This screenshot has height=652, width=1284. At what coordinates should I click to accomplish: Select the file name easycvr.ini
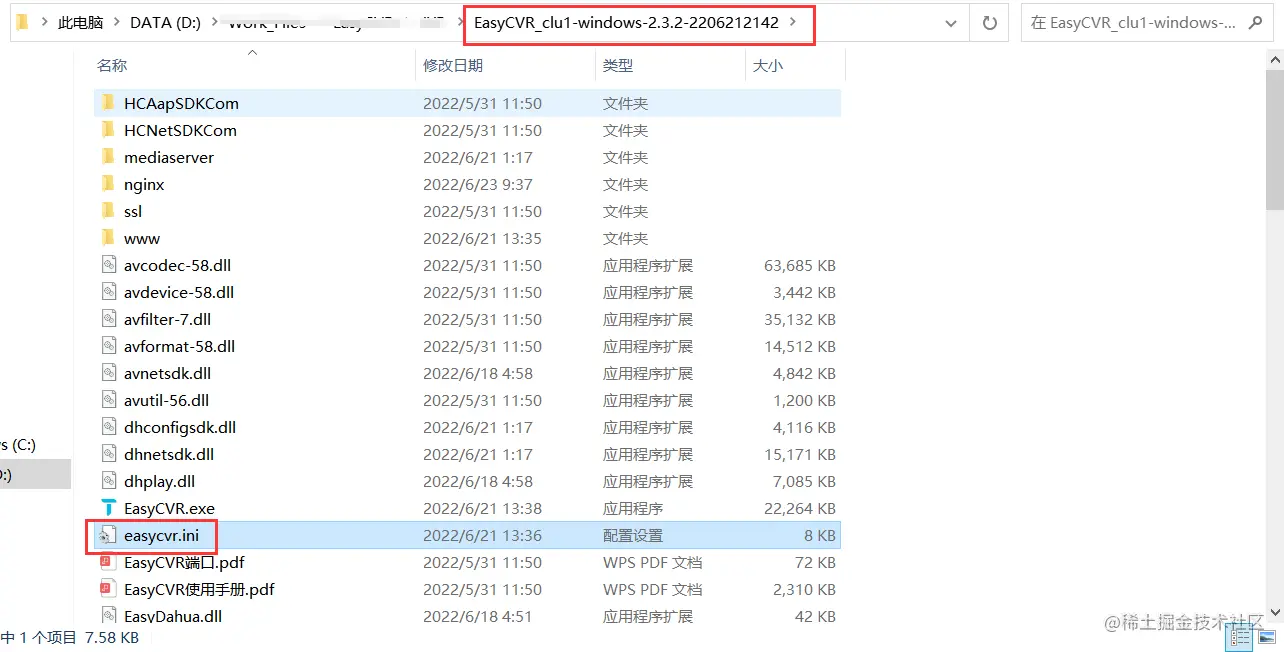click(161, 535)
